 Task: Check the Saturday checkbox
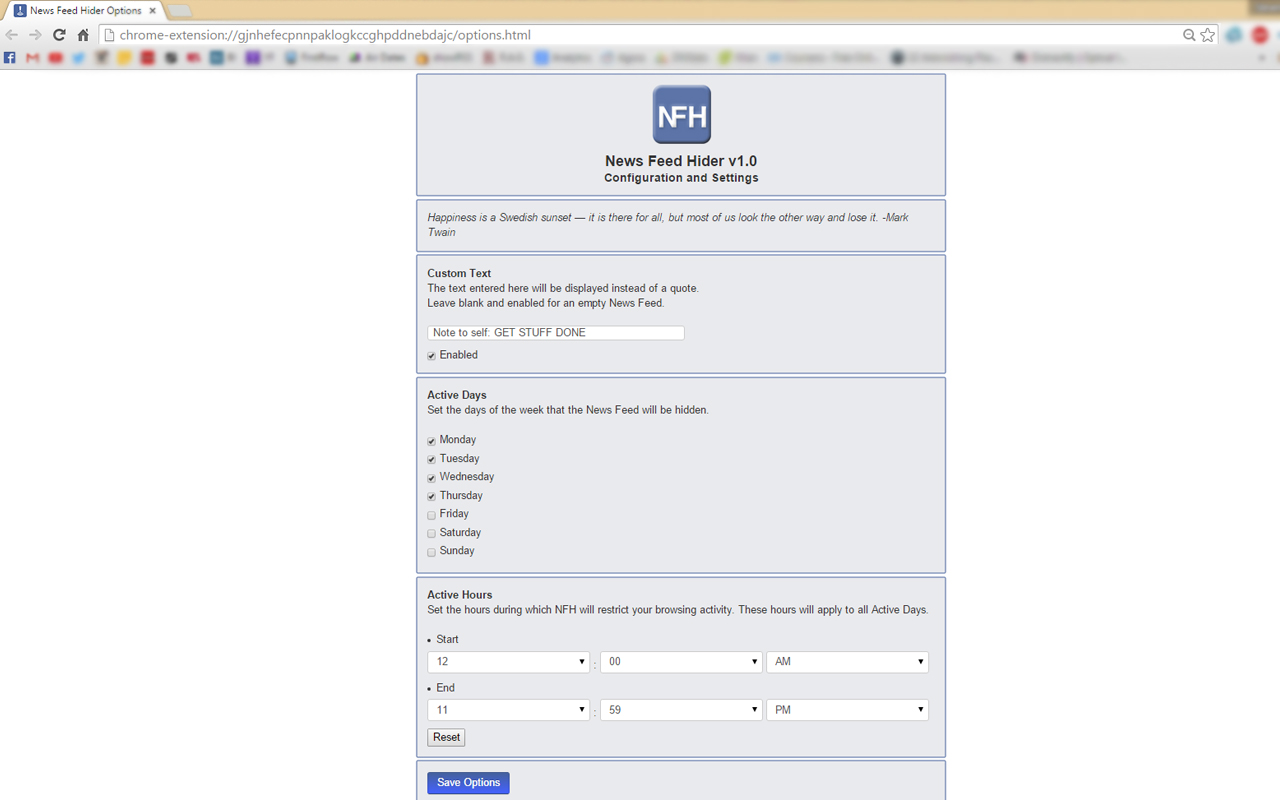pyautogui.click(x=431, y=532)
